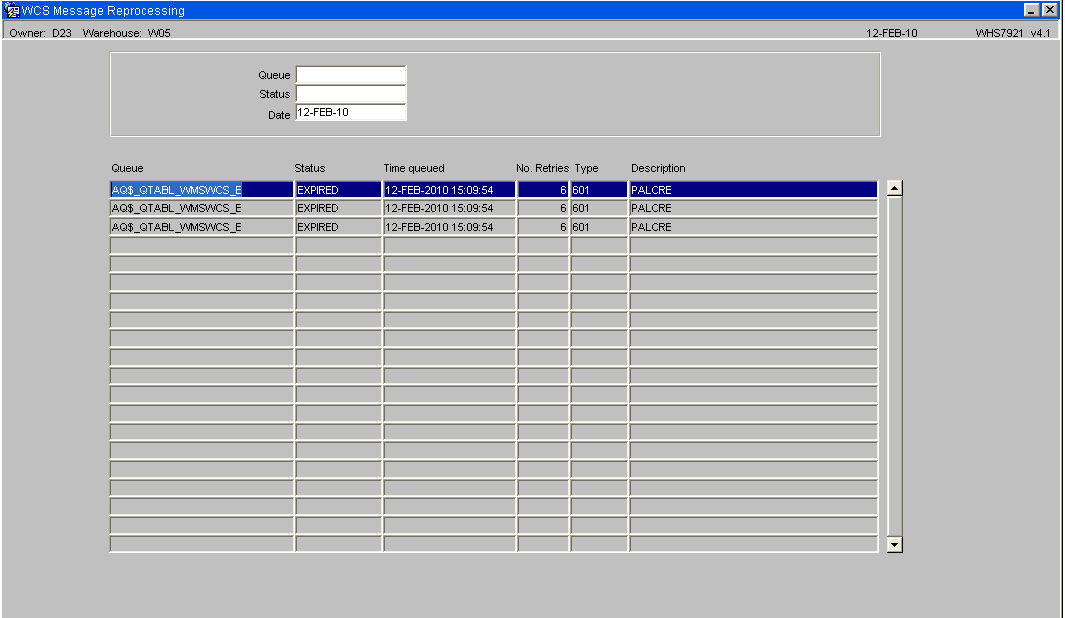Click Type 601 in the first row
1065x618 pixels.
tap(598, 189)
